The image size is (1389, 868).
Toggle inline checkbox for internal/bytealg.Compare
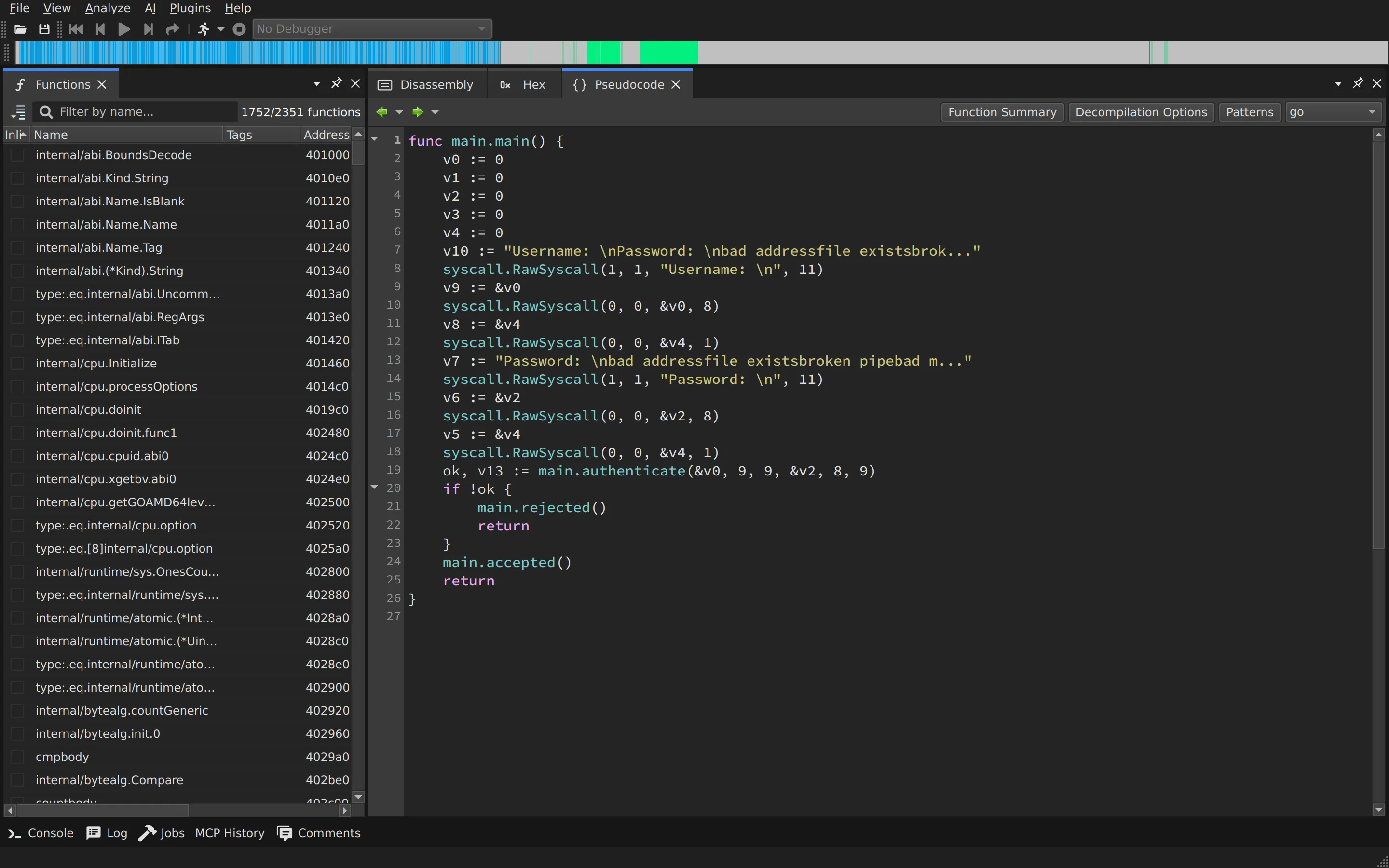point(18,780)
